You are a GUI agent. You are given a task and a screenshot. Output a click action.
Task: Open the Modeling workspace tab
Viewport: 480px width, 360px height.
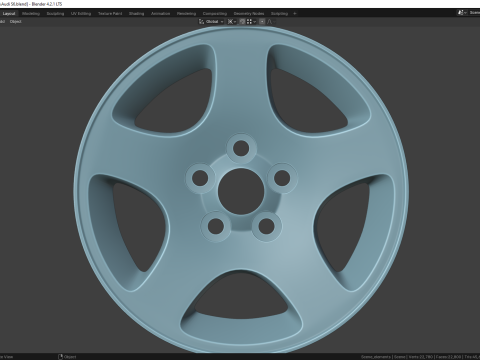(31, 14)
